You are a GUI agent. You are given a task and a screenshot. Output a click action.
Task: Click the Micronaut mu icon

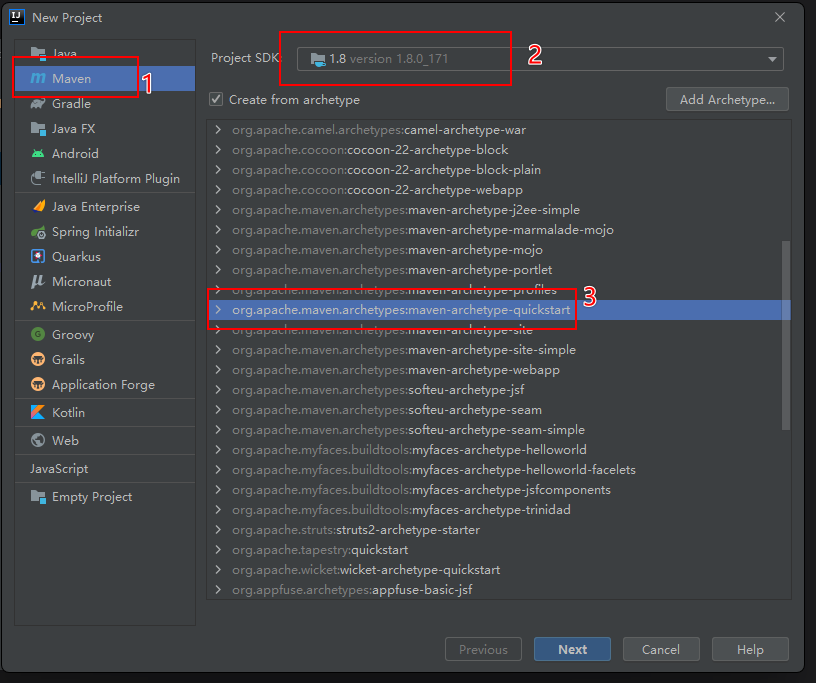pos(38,282)
